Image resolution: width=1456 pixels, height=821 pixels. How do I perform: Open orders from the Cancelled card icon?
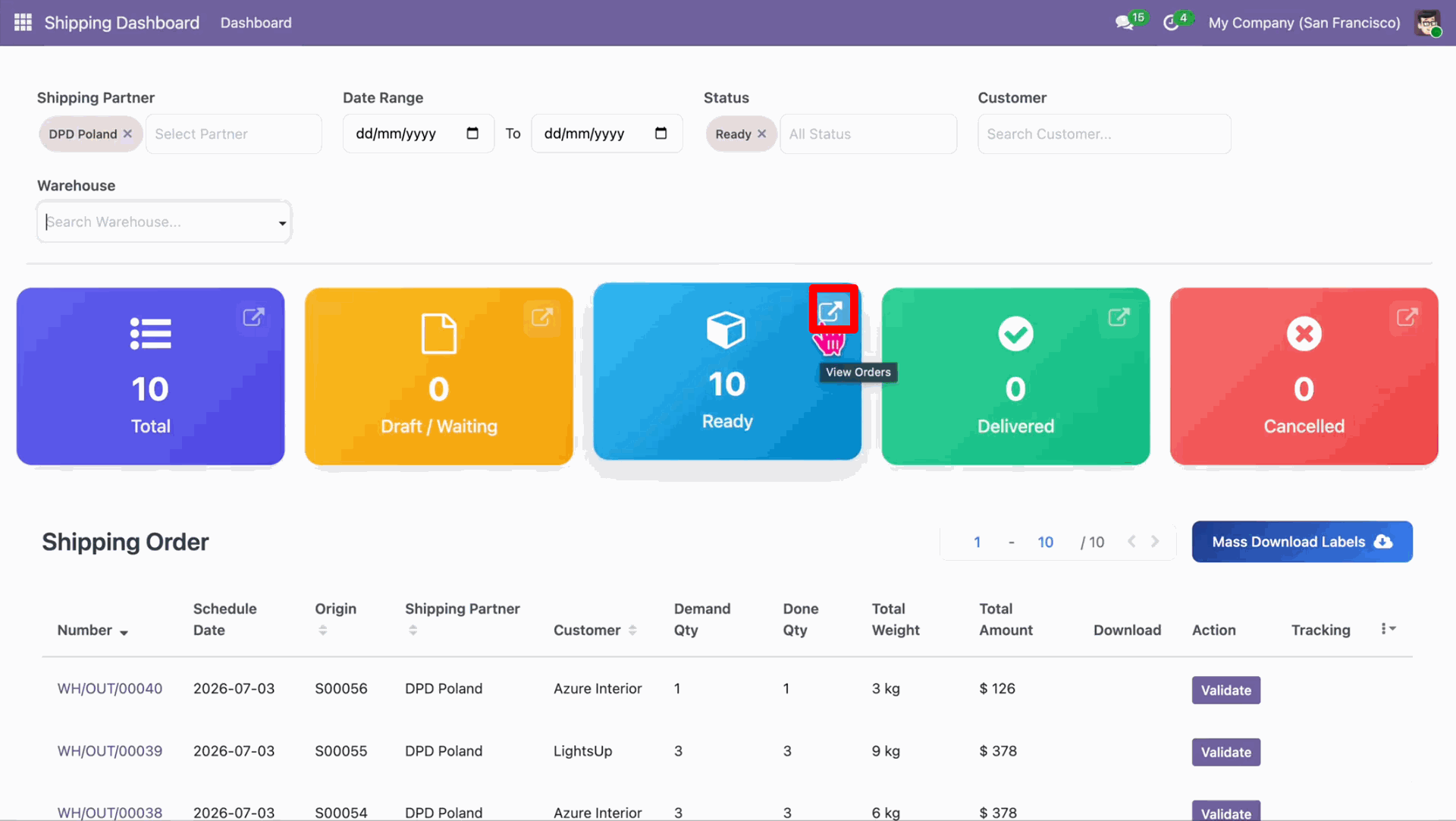[x=1407, y=317]
